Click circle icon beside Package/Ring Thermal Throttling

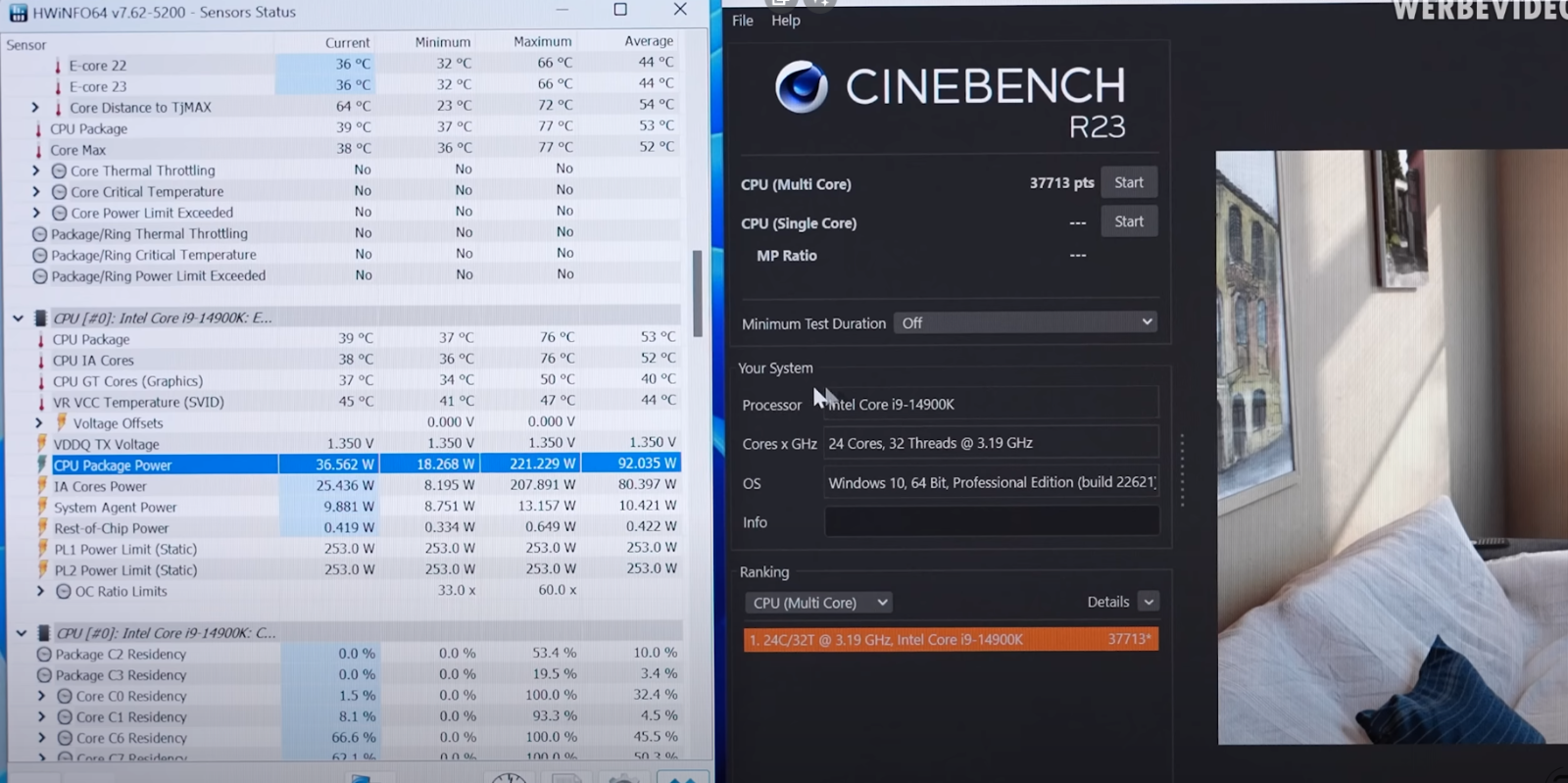39,234
